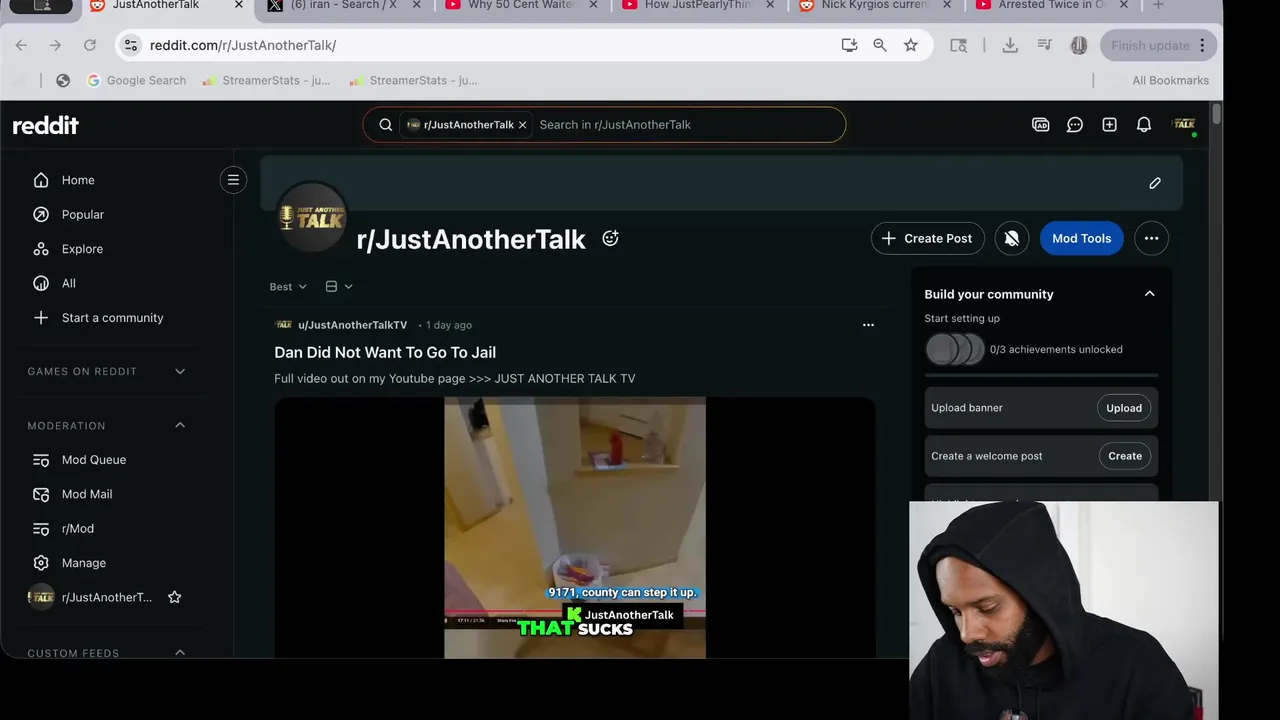Click the Create Post button
Viewport: 1280px width, 720px height.
click(927, 238)
